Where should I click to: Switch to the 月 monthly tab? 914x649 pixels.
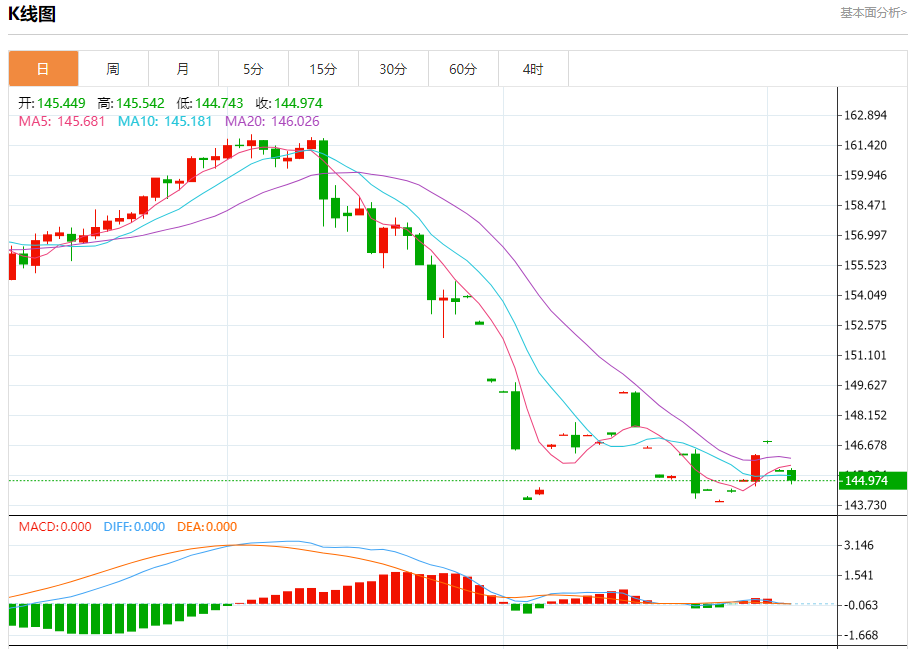pyautogui.click(x=183, y=69)
